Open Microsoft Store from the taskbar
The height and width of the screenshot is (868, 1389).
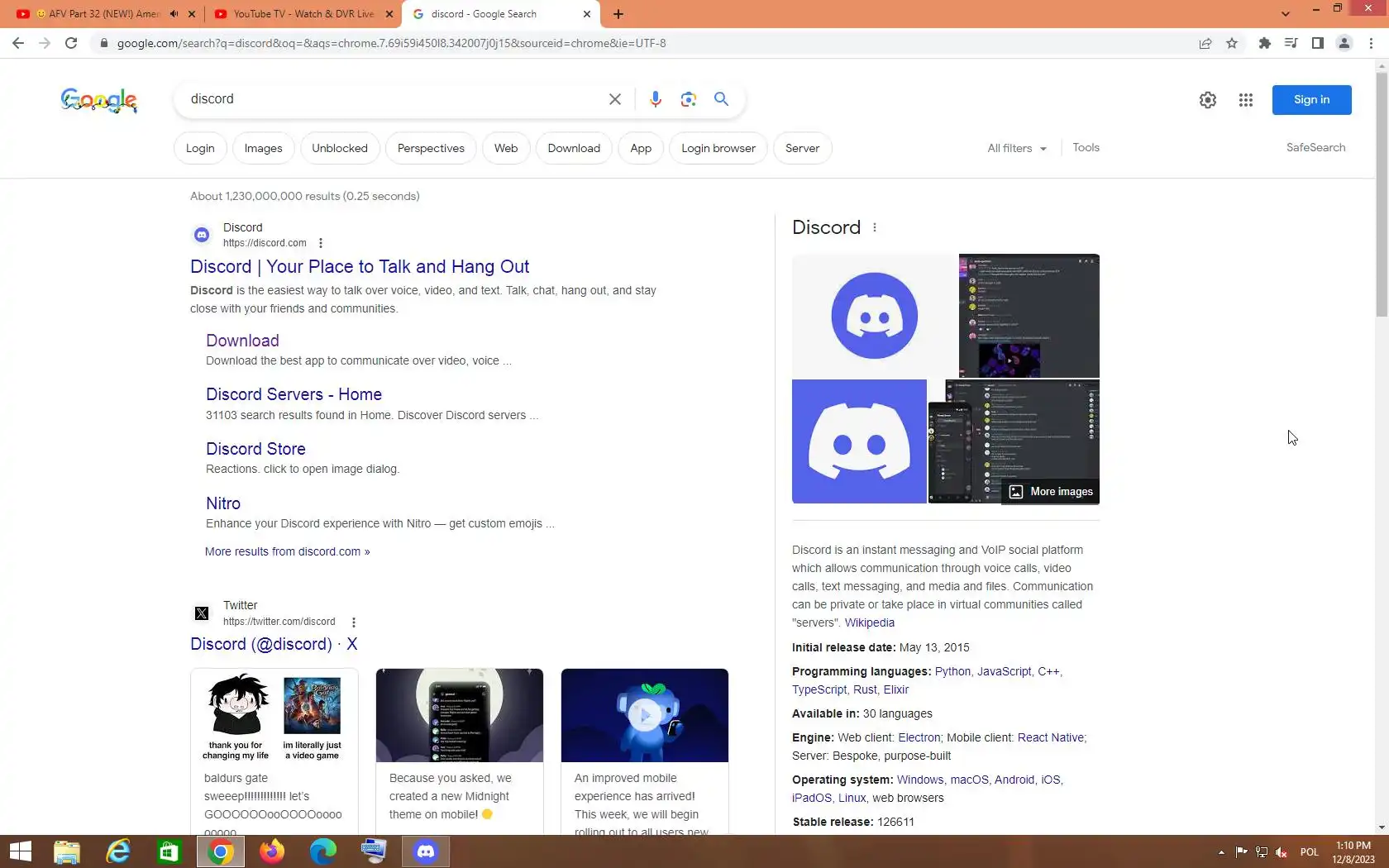(x=169, y=851)
